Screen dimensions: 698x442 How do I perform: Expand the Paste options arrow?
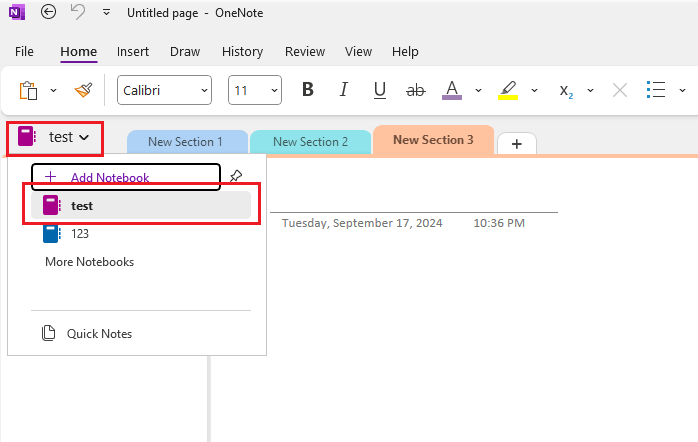tap(53, 90)
